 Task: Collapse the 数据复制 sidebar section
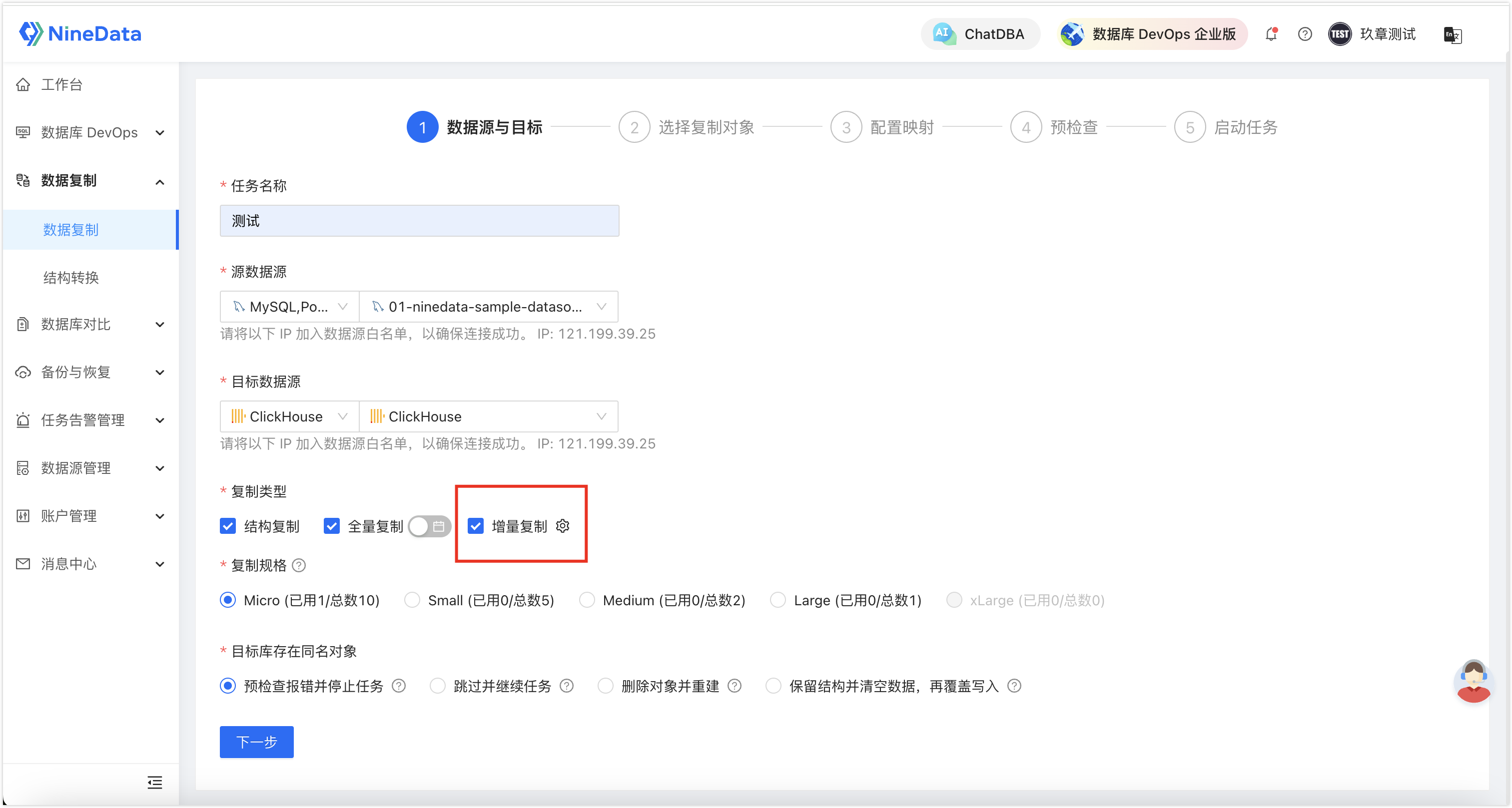(160, 182)
